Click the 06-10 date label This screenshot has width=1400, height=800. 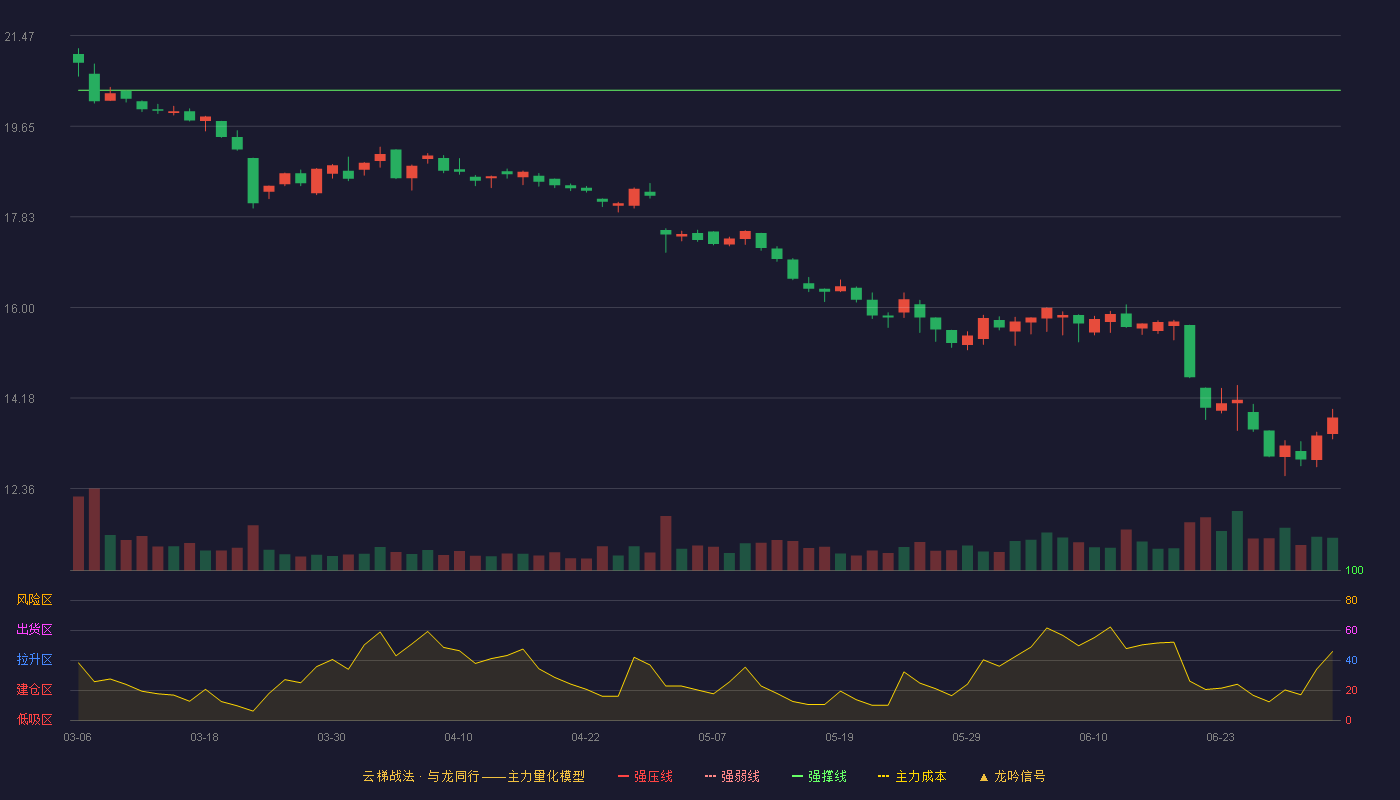[1093, 737]
